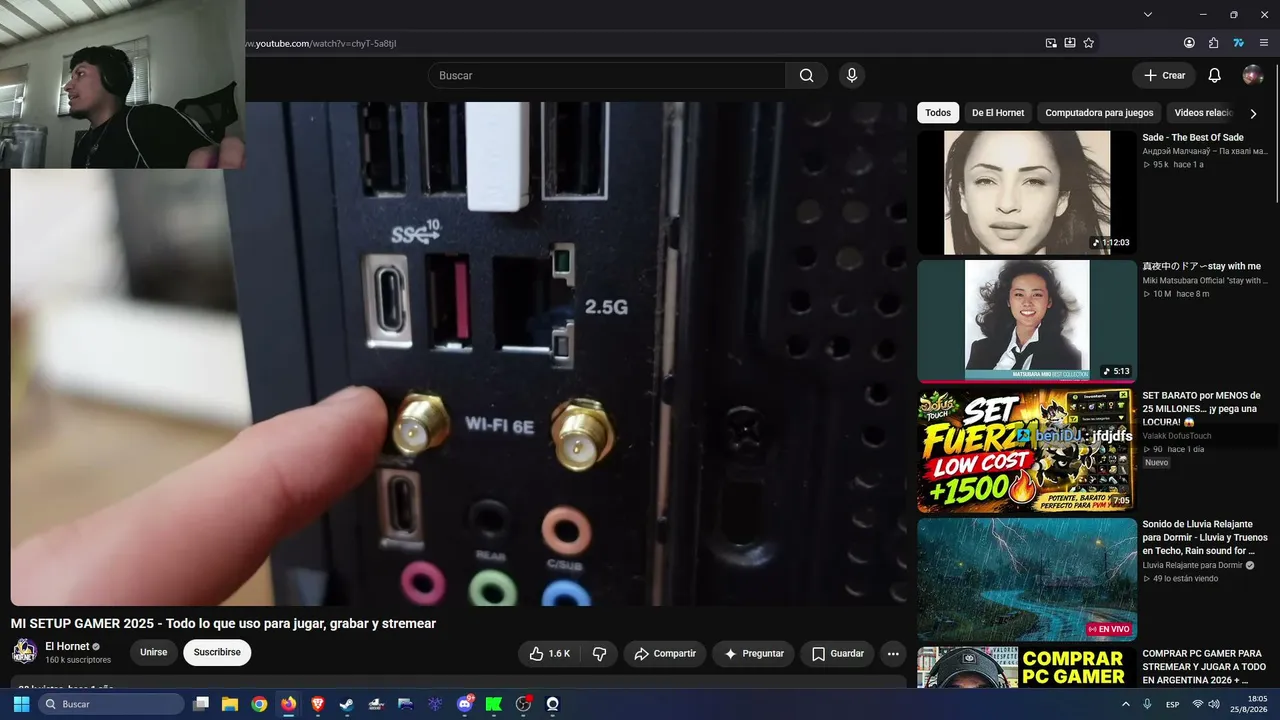The width and height of the screenshot is (1280, 720).
Task: Open Brave browser from taskbar
Action: (318, 704)
